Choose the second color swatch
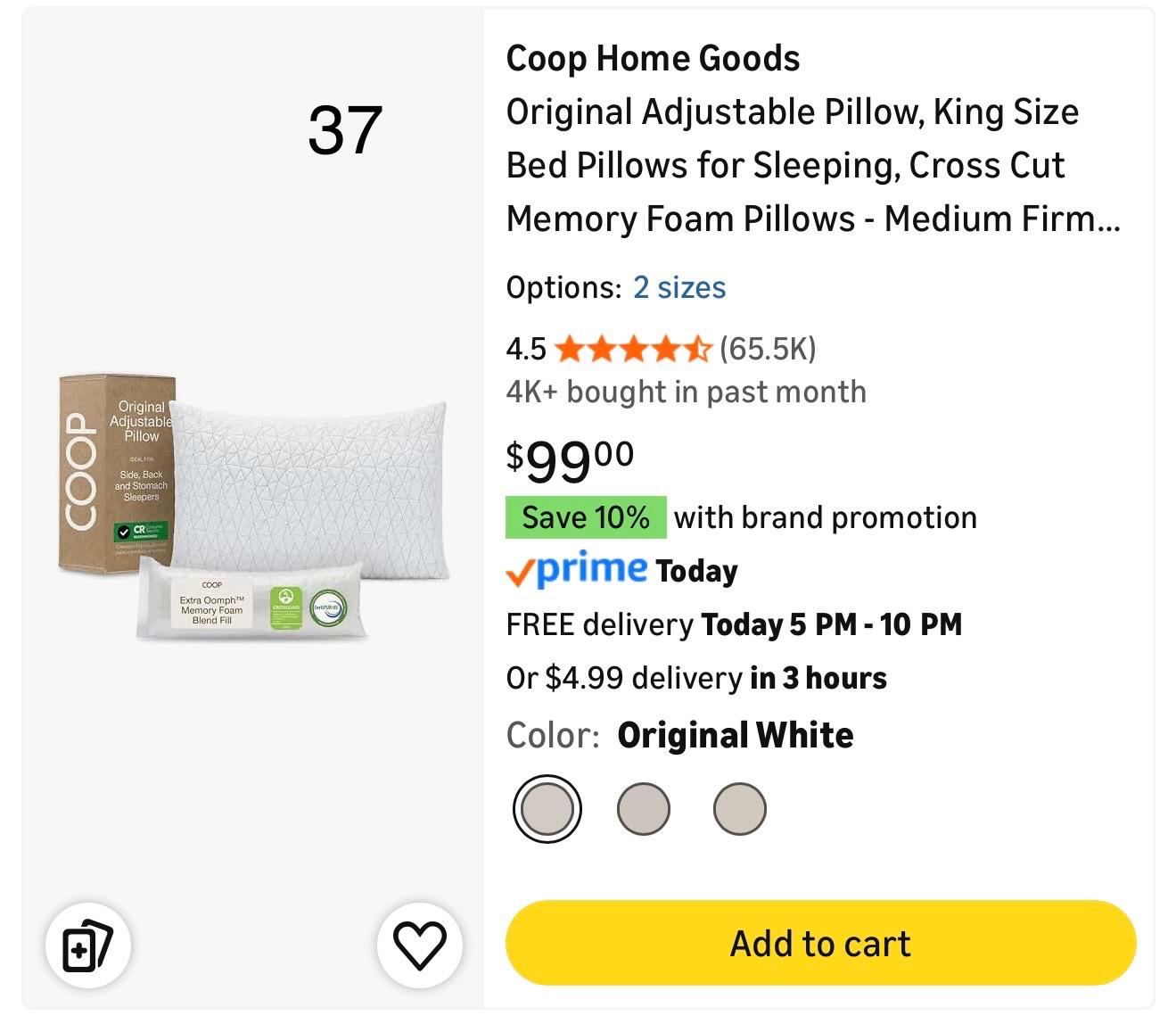 pyautogui.click(x=644, y=809)
